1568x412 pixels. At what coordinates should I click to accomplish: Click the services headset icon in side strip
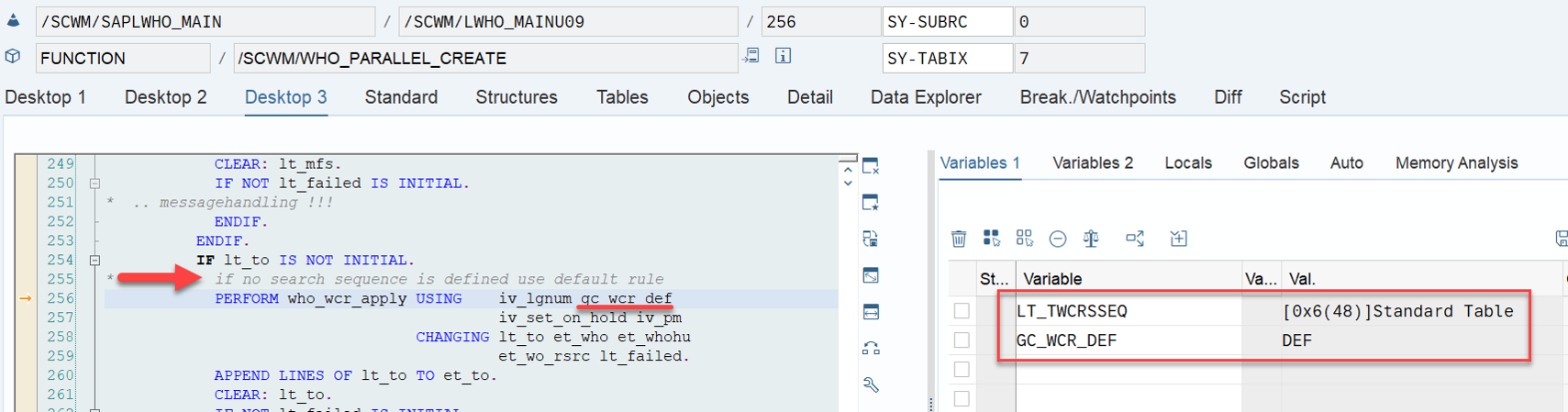coord(871,349)
